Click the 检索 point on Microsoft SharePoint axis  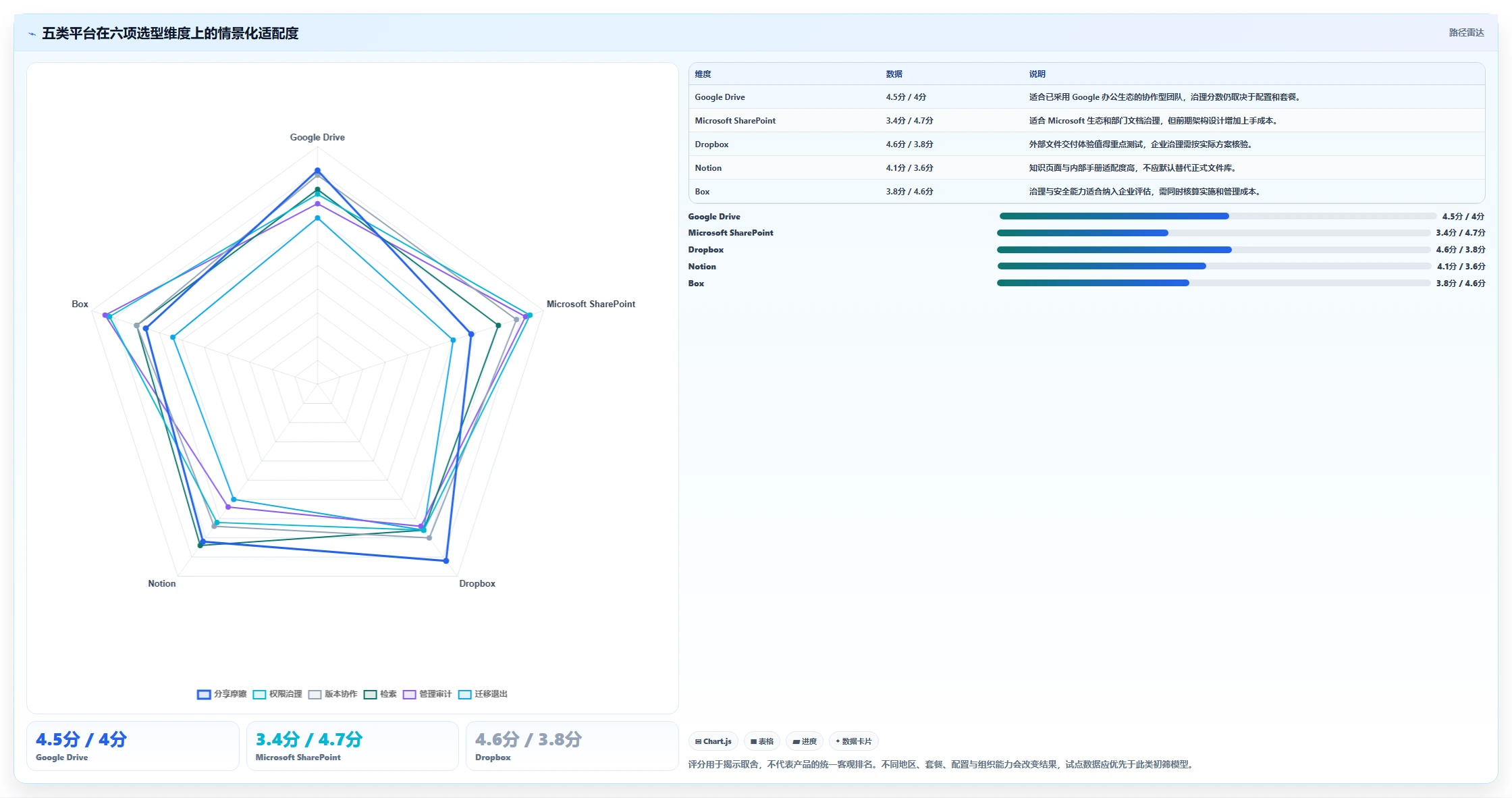point(498,325)
